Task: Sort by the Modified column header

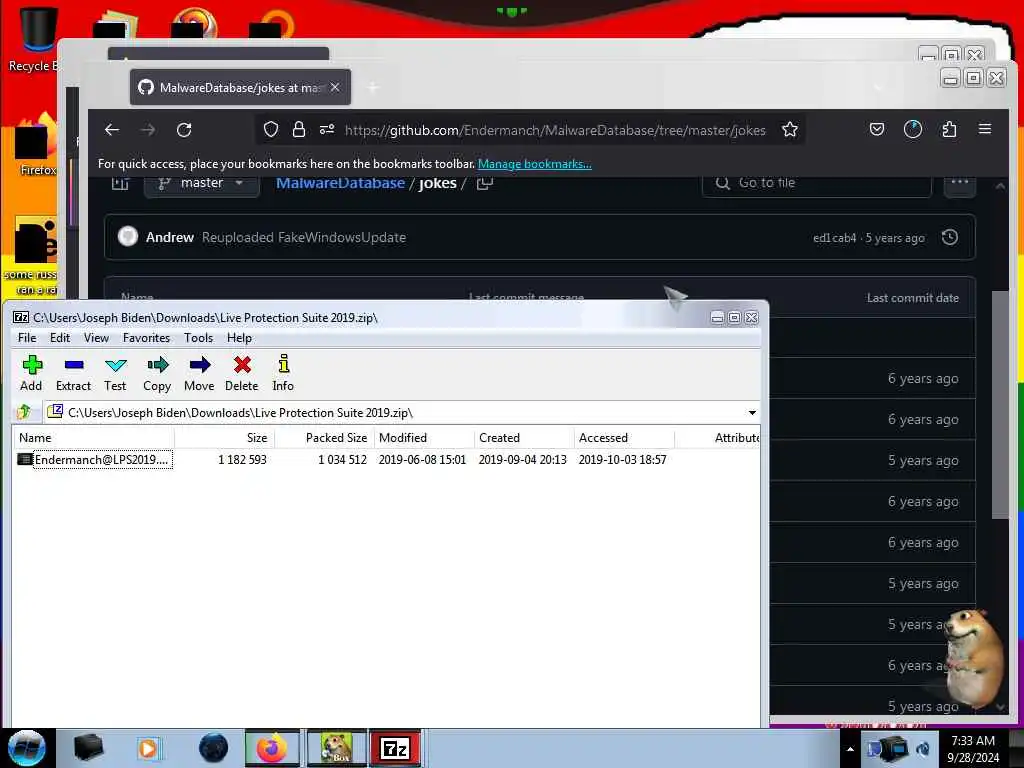Action: 424,438
